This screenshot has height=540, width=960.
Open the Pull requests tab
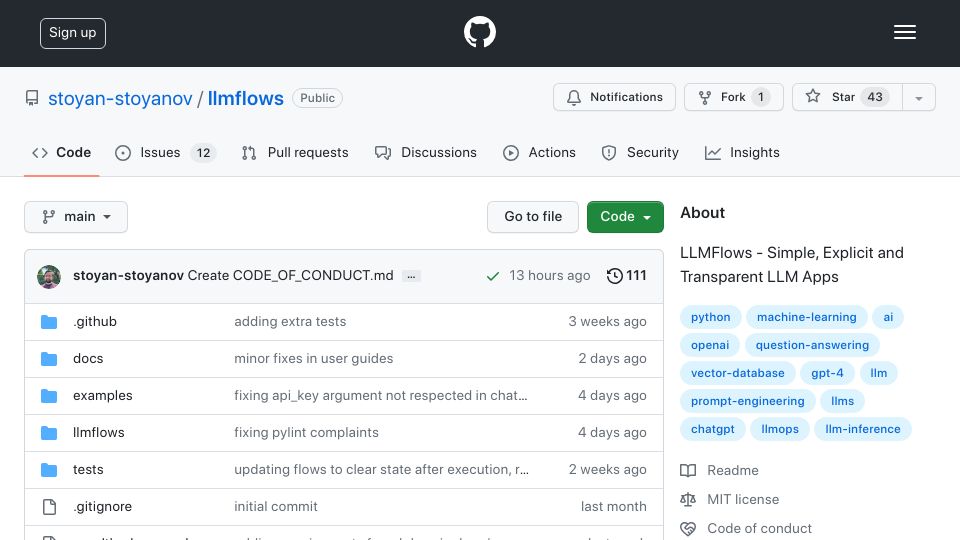coord(295,153)
